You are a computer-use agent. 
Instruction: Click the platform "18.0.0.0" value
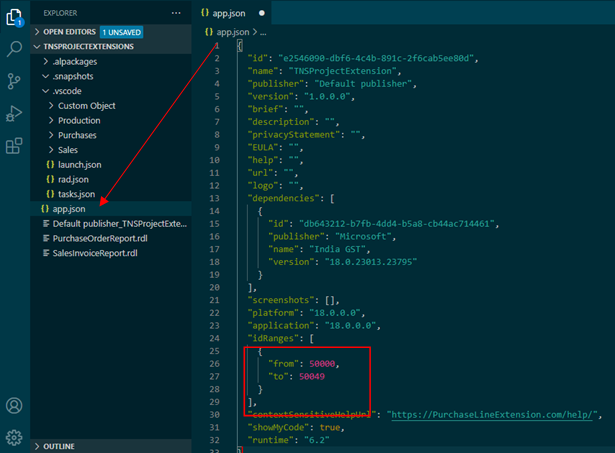[335, 313]
